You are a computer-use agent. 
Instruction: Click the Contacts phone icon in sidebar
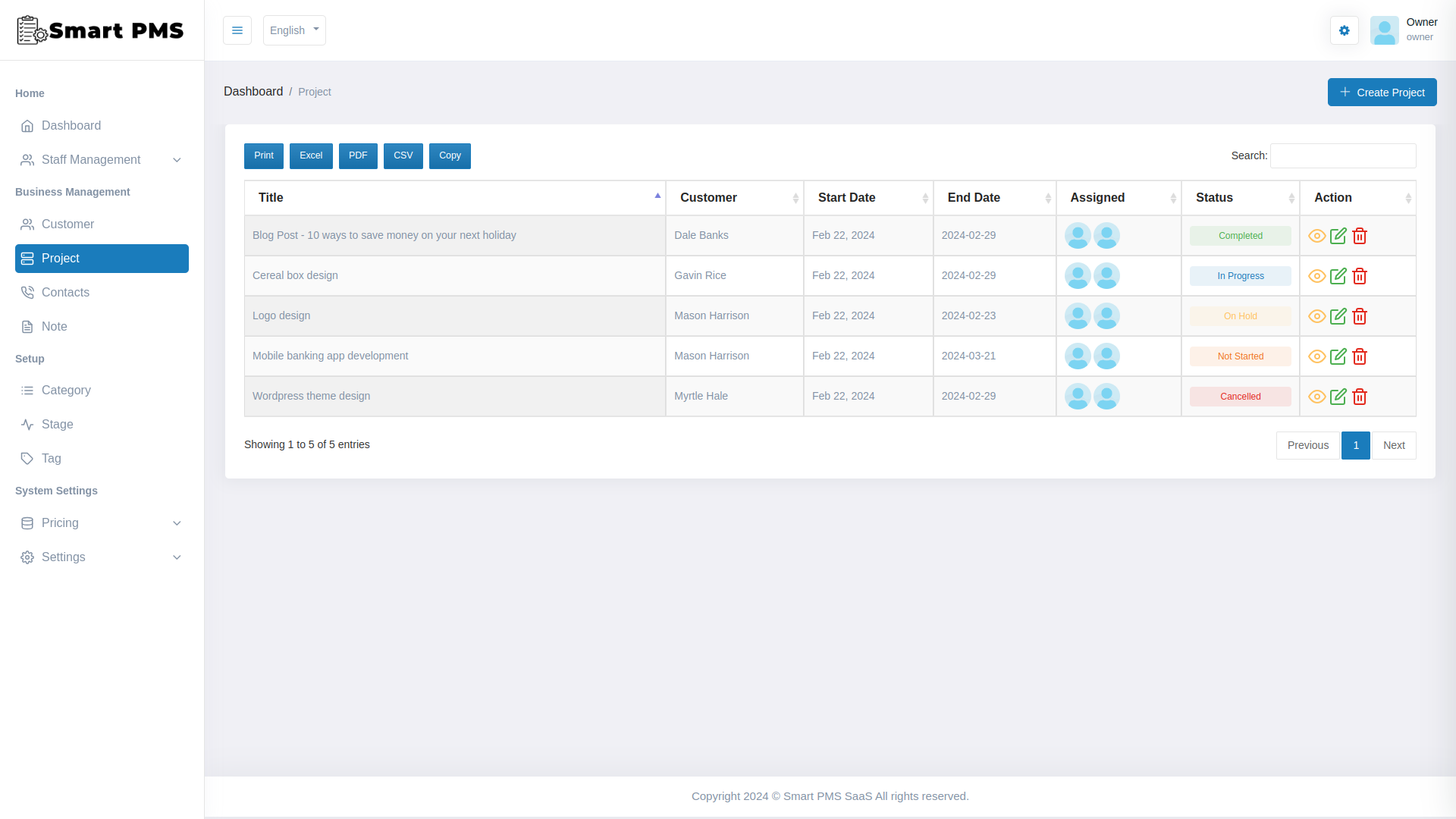pyautogui.click(x=27, y=292)
